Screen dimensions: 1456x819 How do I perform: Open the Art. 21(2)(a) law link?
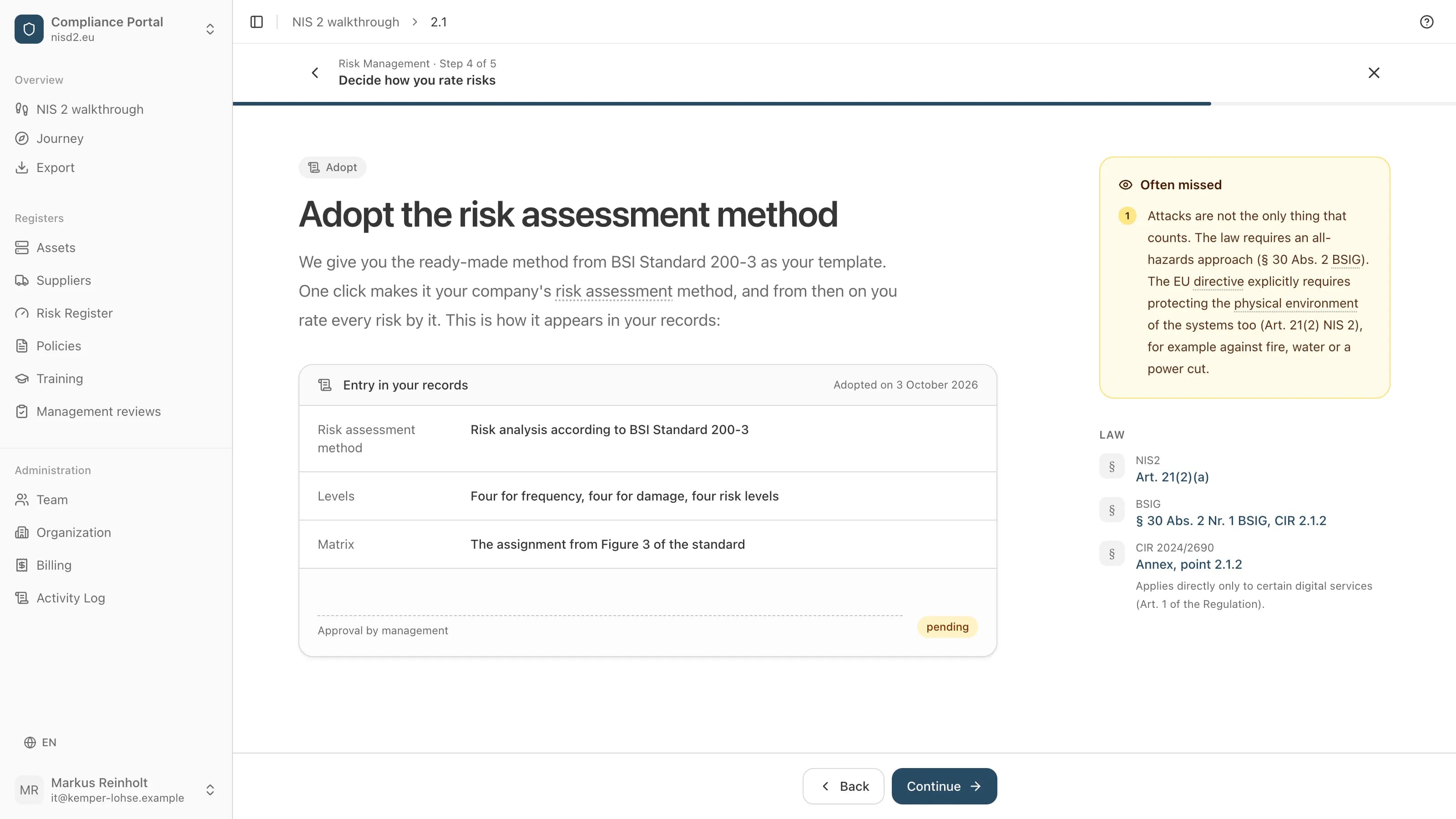click(x=1172, y=477)
